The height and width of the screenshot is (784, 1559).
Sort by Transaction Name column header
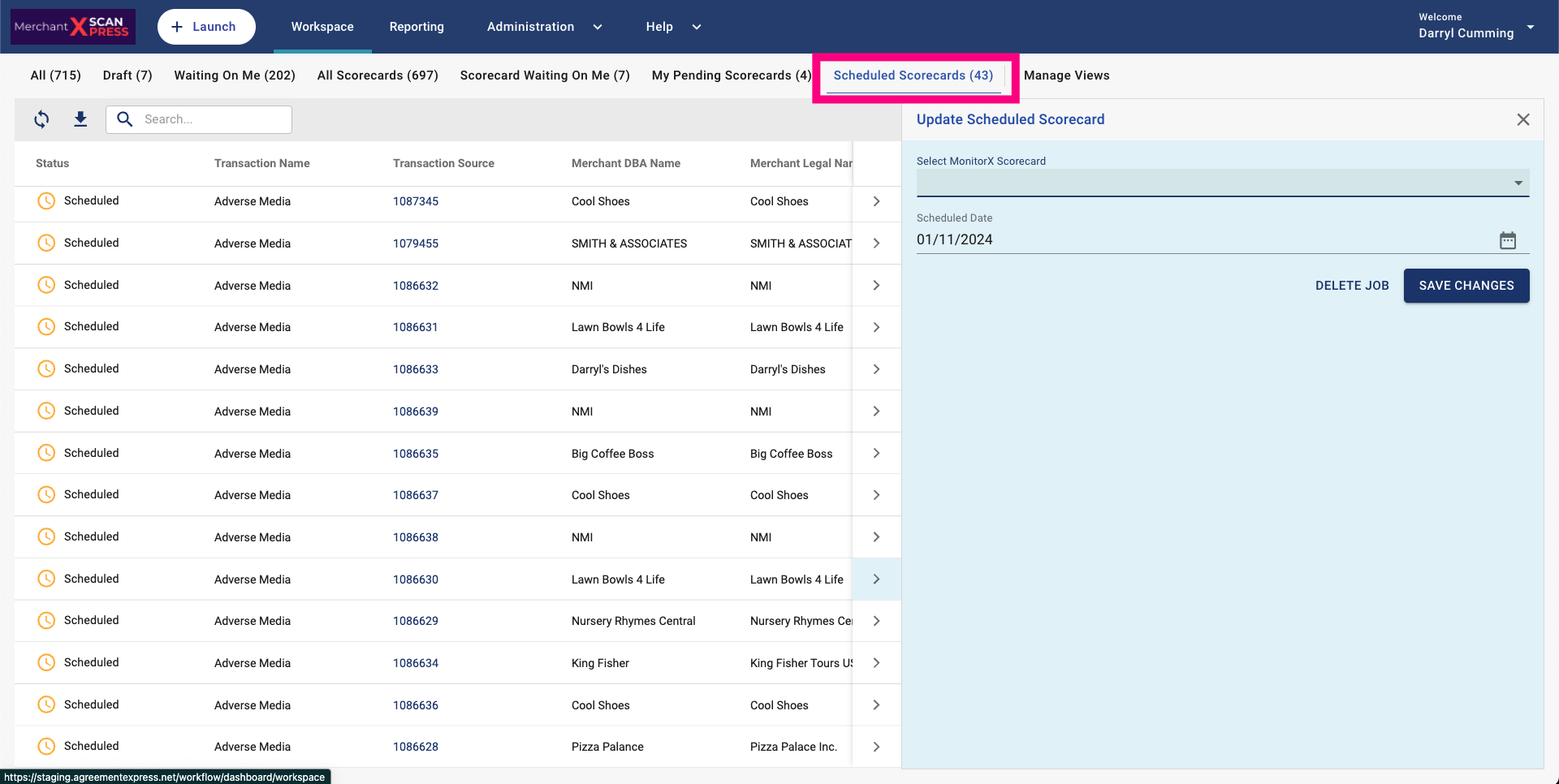coord(262,163)
